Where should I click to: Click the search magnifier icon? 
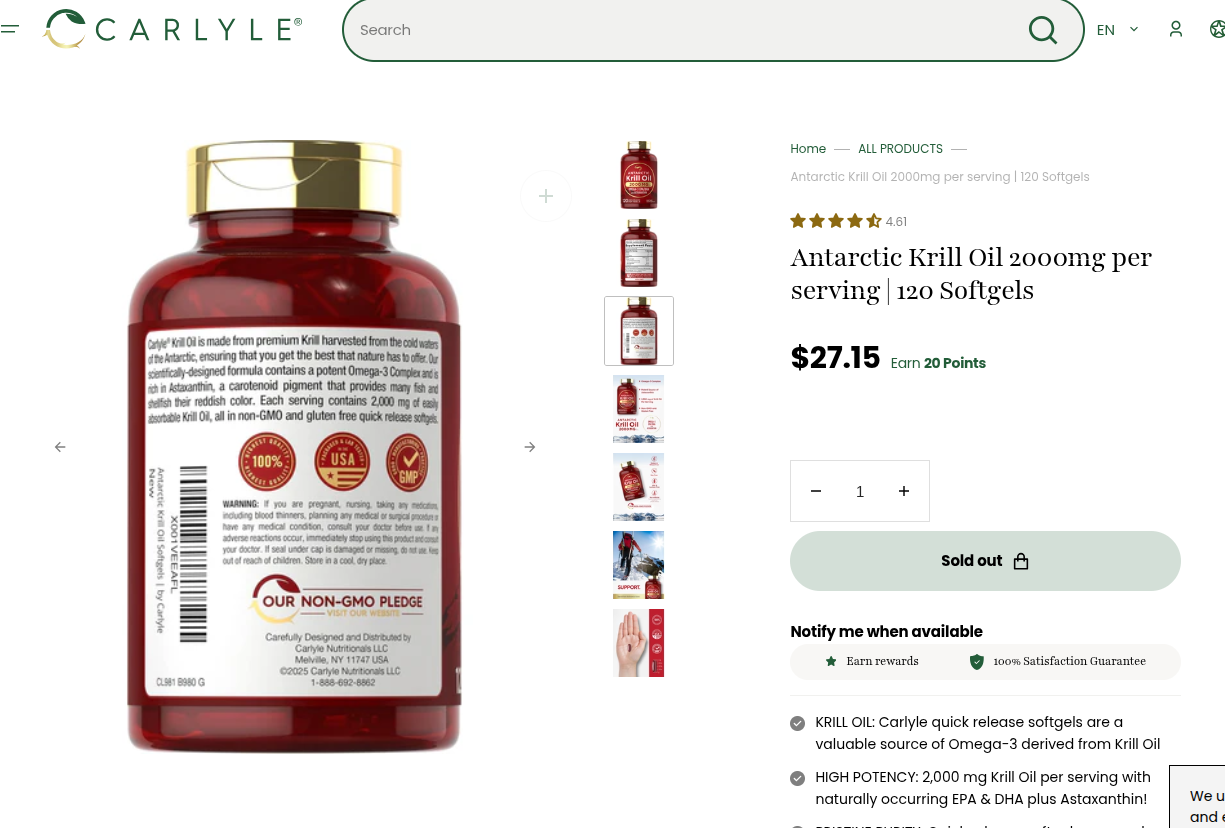tap(1043, 30)
